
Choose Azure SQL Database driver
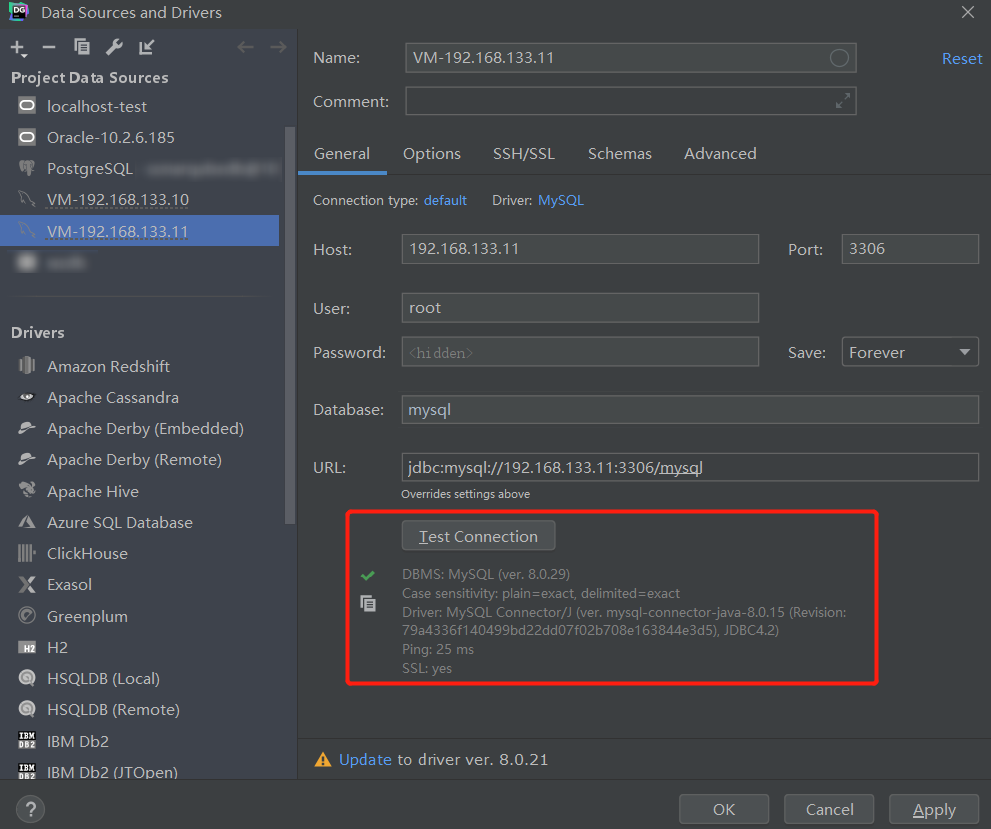tap(140, 523)
